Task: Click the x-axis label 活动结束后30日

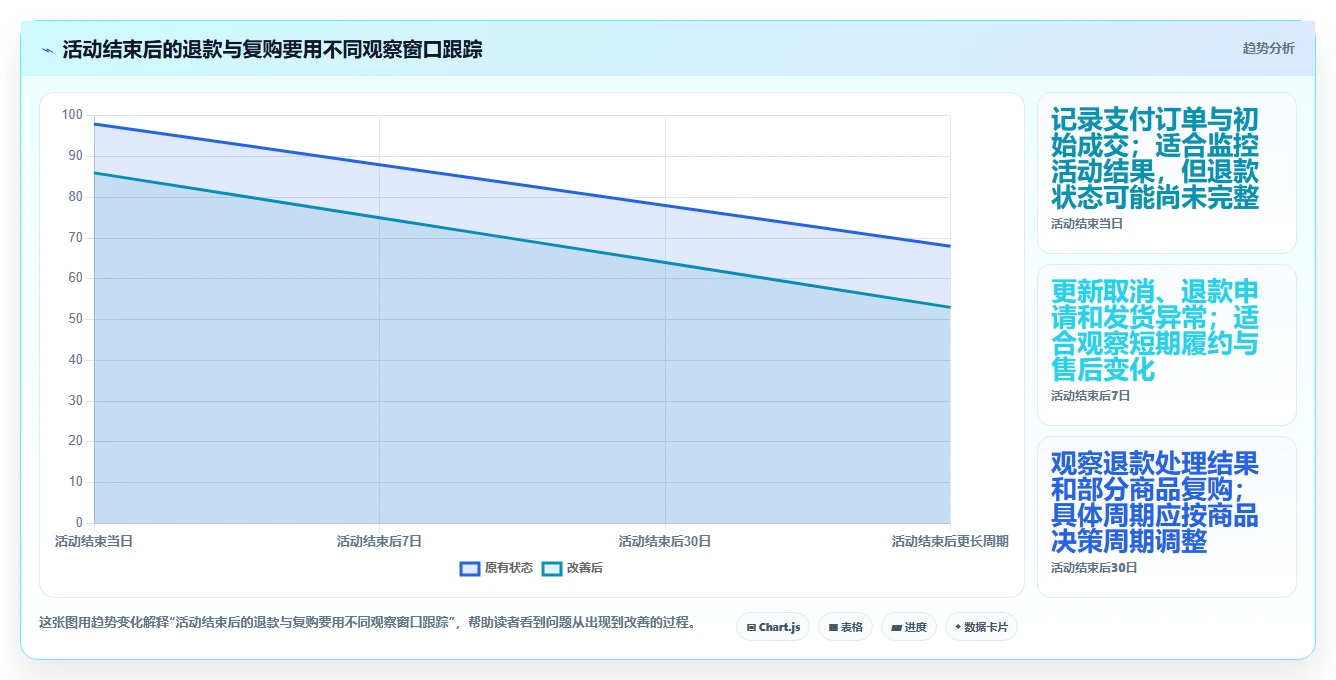Action: click(x=665, y=541)
